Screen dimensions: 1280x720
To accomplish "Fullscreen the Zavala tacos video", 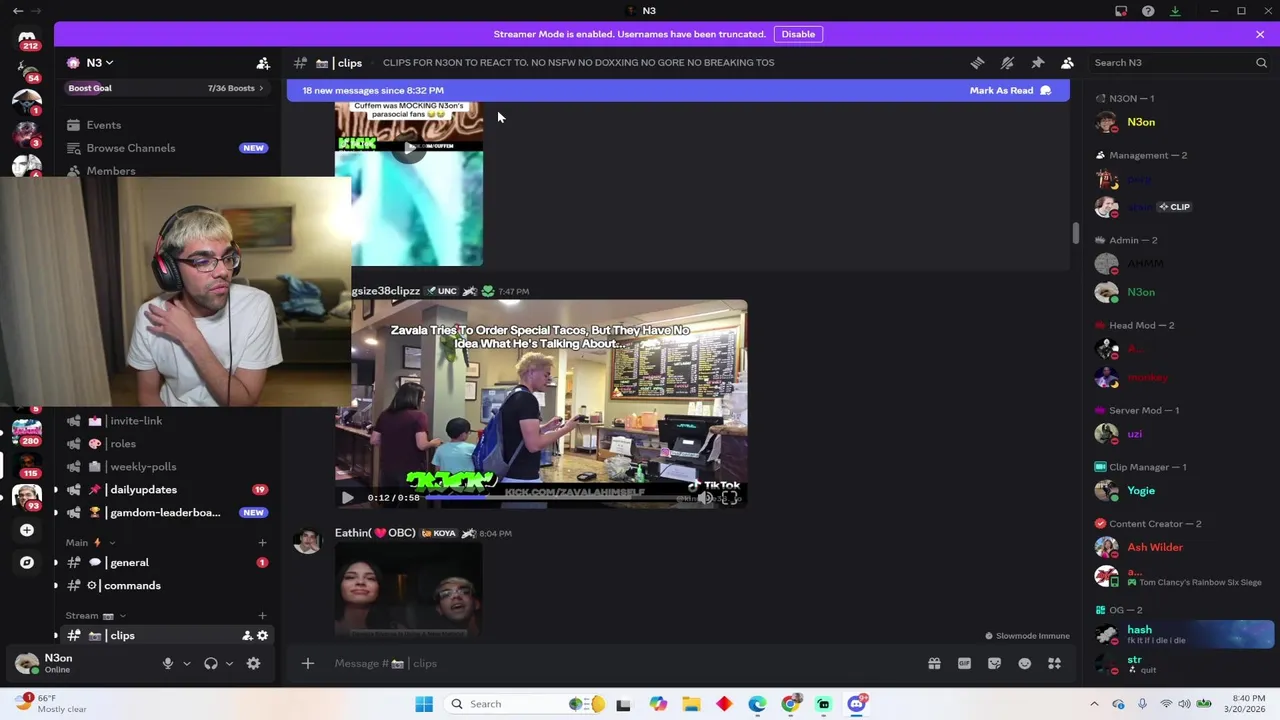I will click(x=731, y=497).
